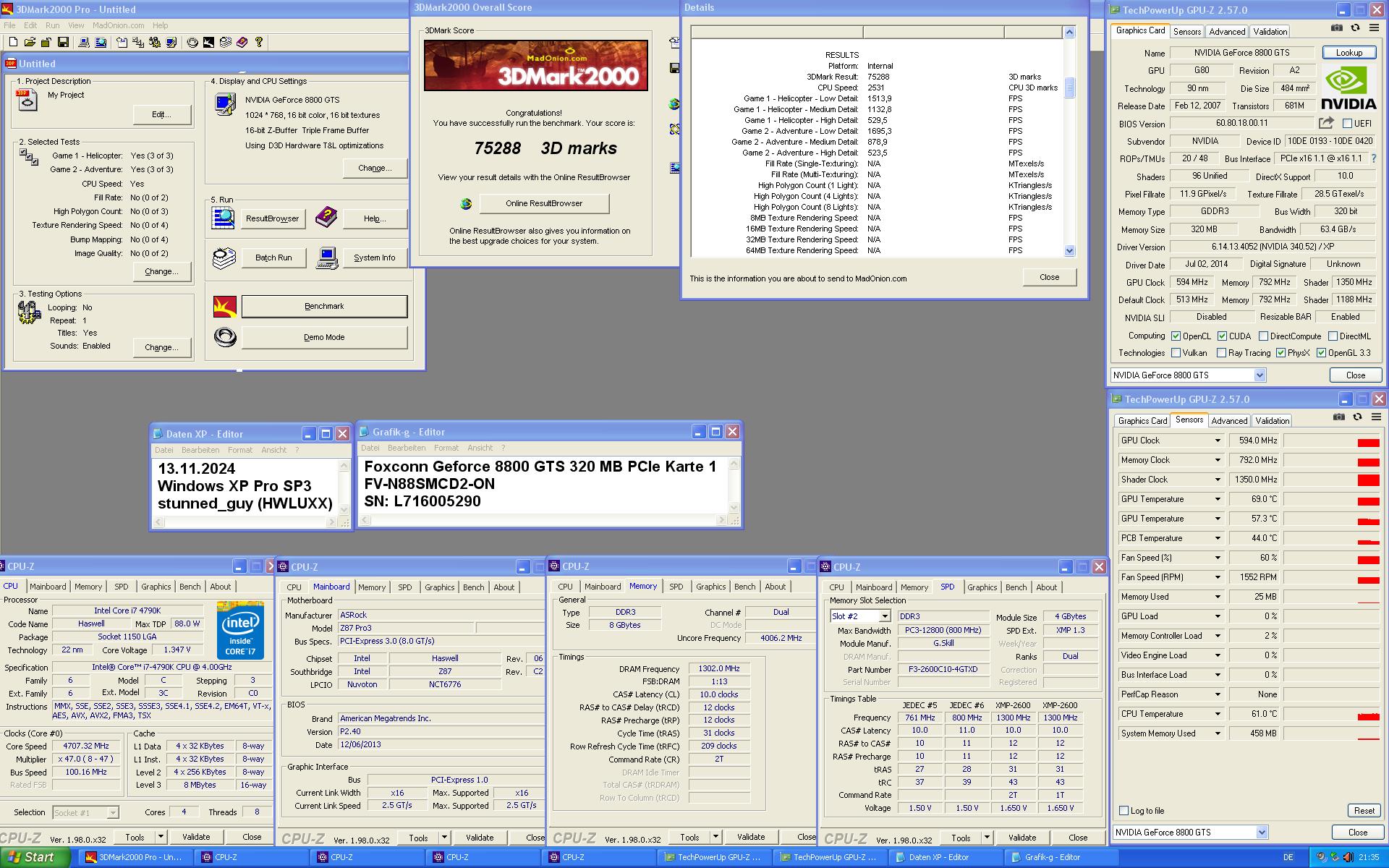Click GPU Temperature 69.0 °C sensor graph

[x=1332, y=499]
